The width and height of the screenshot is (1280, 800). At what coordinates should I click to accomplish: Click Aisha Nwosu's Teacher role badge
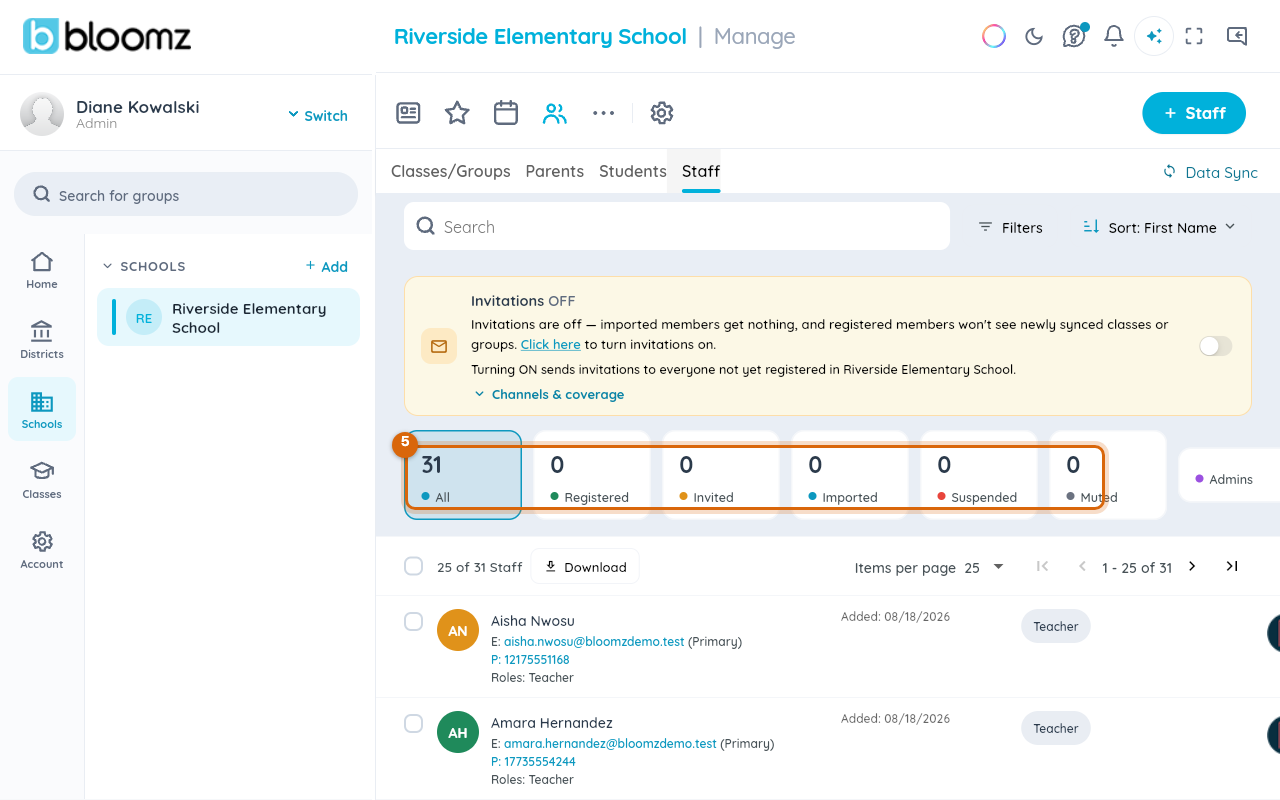(1056, 626)
